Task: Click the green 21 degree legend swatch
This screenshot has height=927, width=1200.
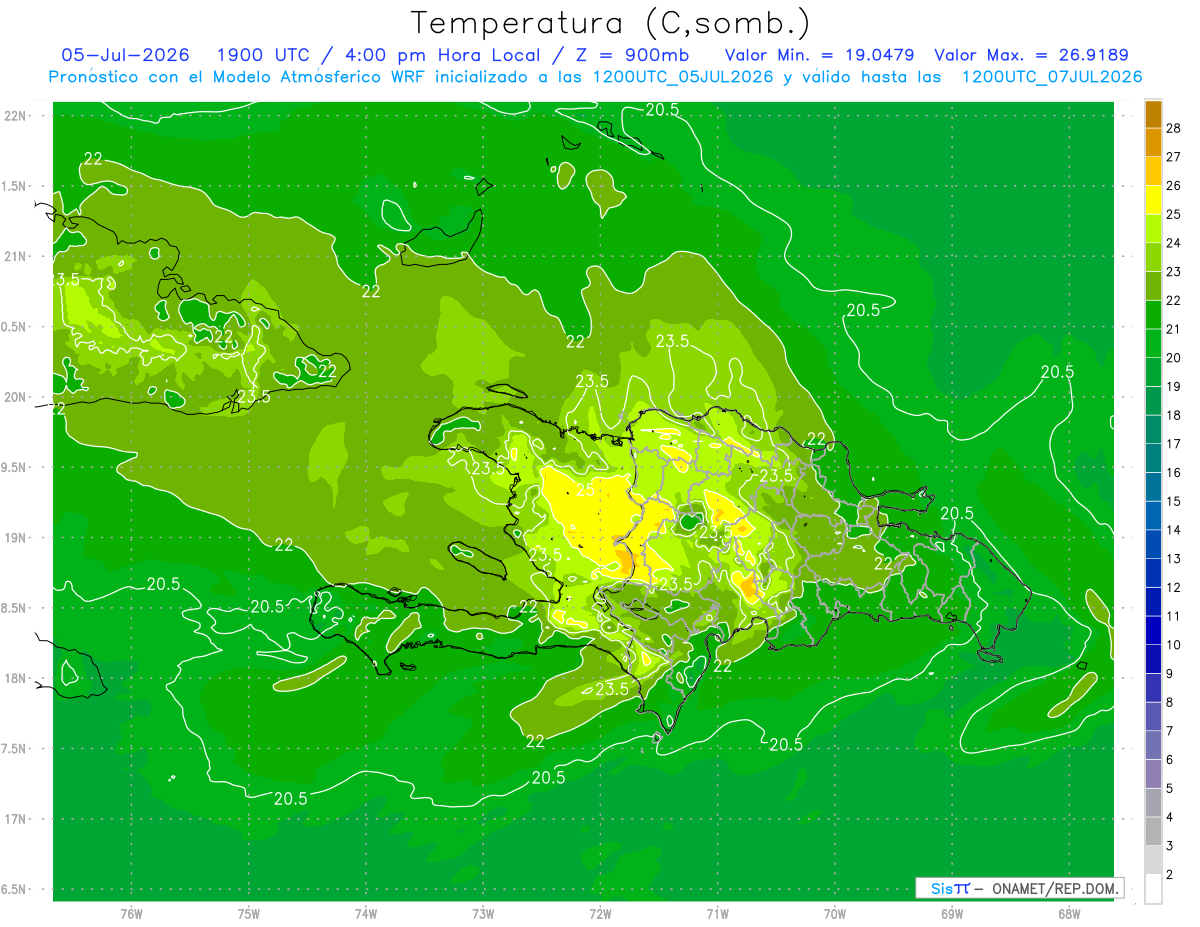Action: 1153,315
